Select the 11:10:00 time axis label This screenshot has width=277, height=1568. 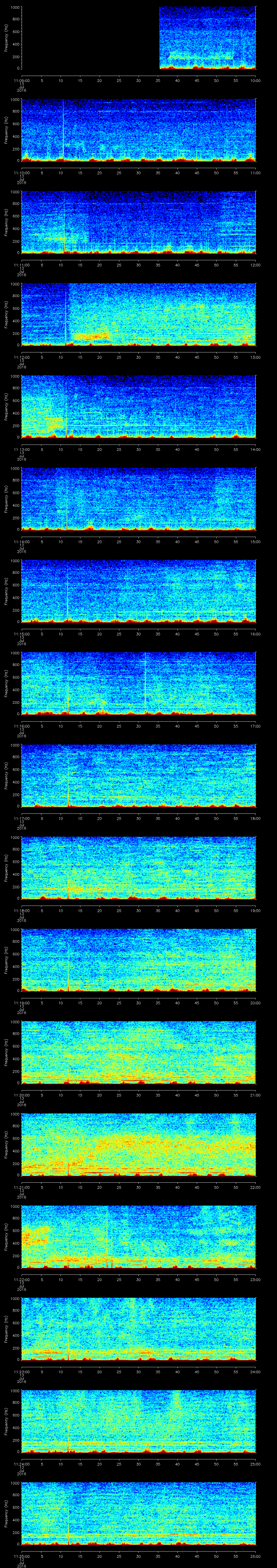tap(22, 172)
